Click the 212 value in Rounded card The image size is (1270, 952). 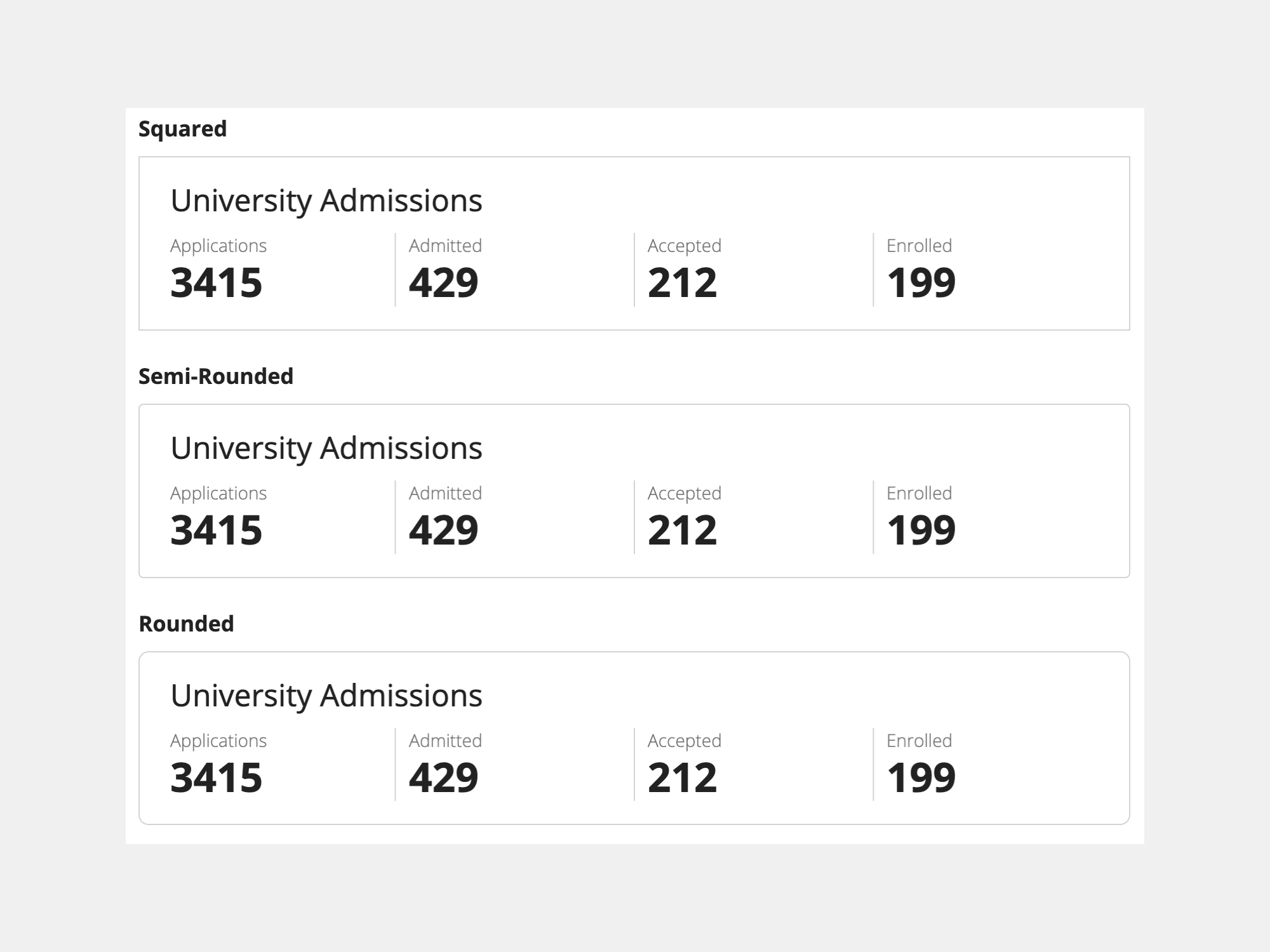pyautogui.click(x=682, y=777)
